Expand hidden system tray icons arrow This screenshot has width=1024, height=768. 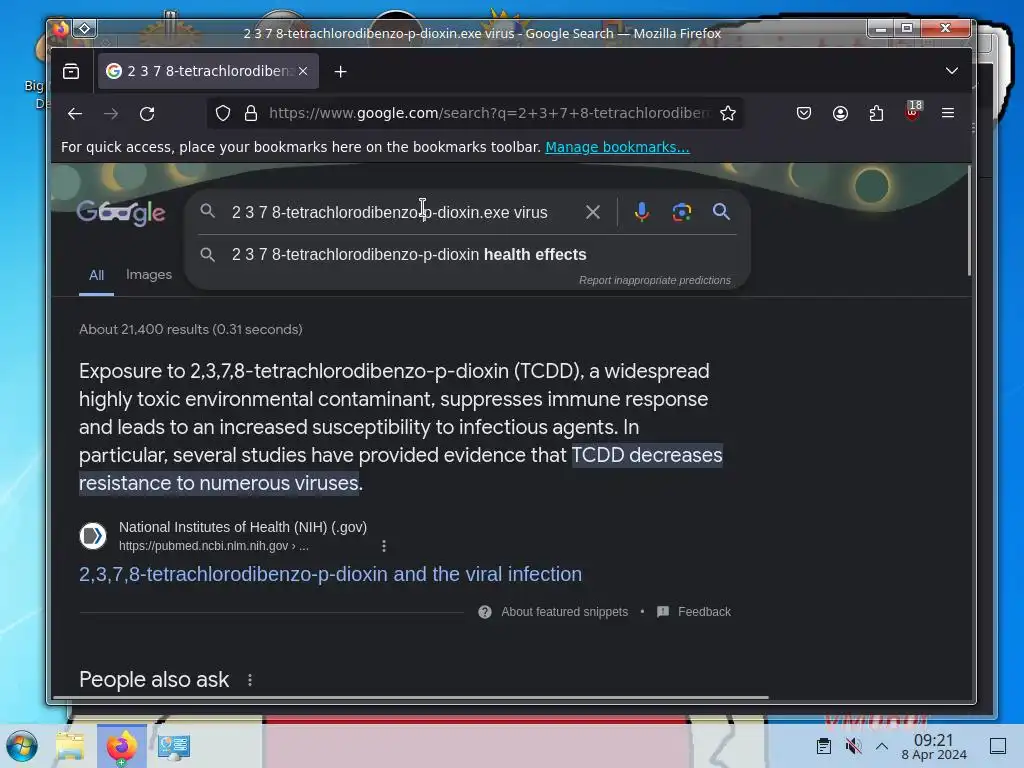click(x=882, y=746)
